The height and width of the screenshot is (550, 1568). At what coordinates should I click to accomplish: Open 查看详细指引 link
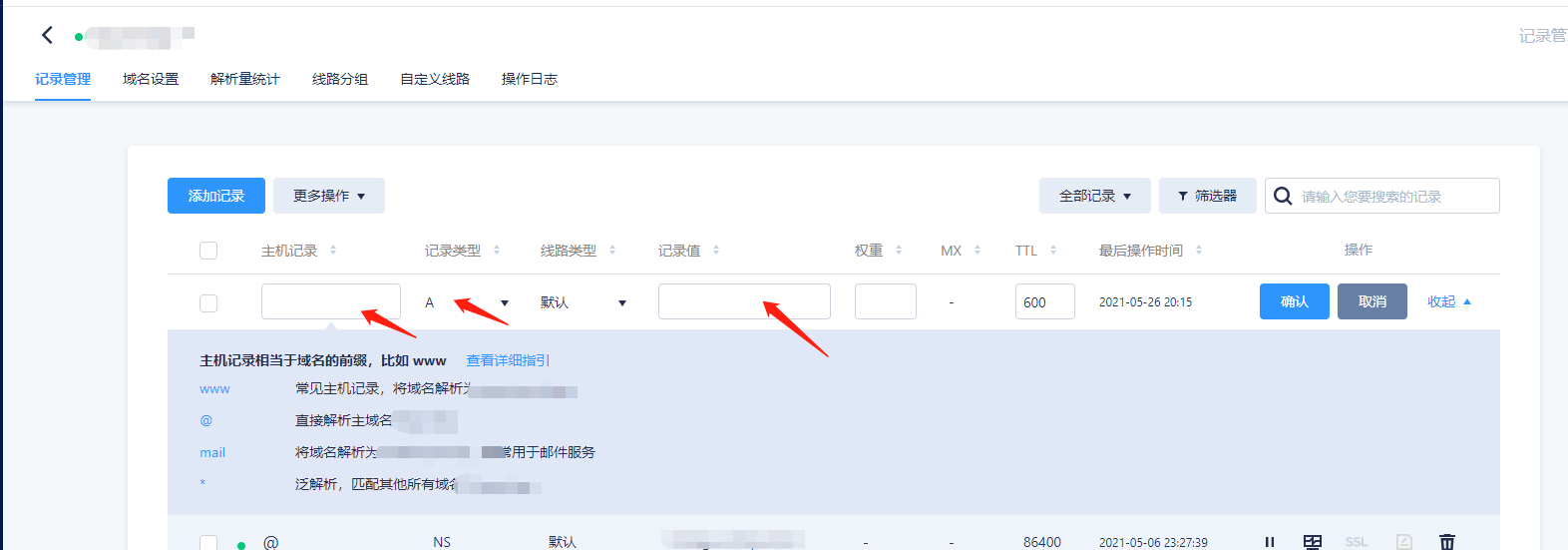click(x=508, y=360)
